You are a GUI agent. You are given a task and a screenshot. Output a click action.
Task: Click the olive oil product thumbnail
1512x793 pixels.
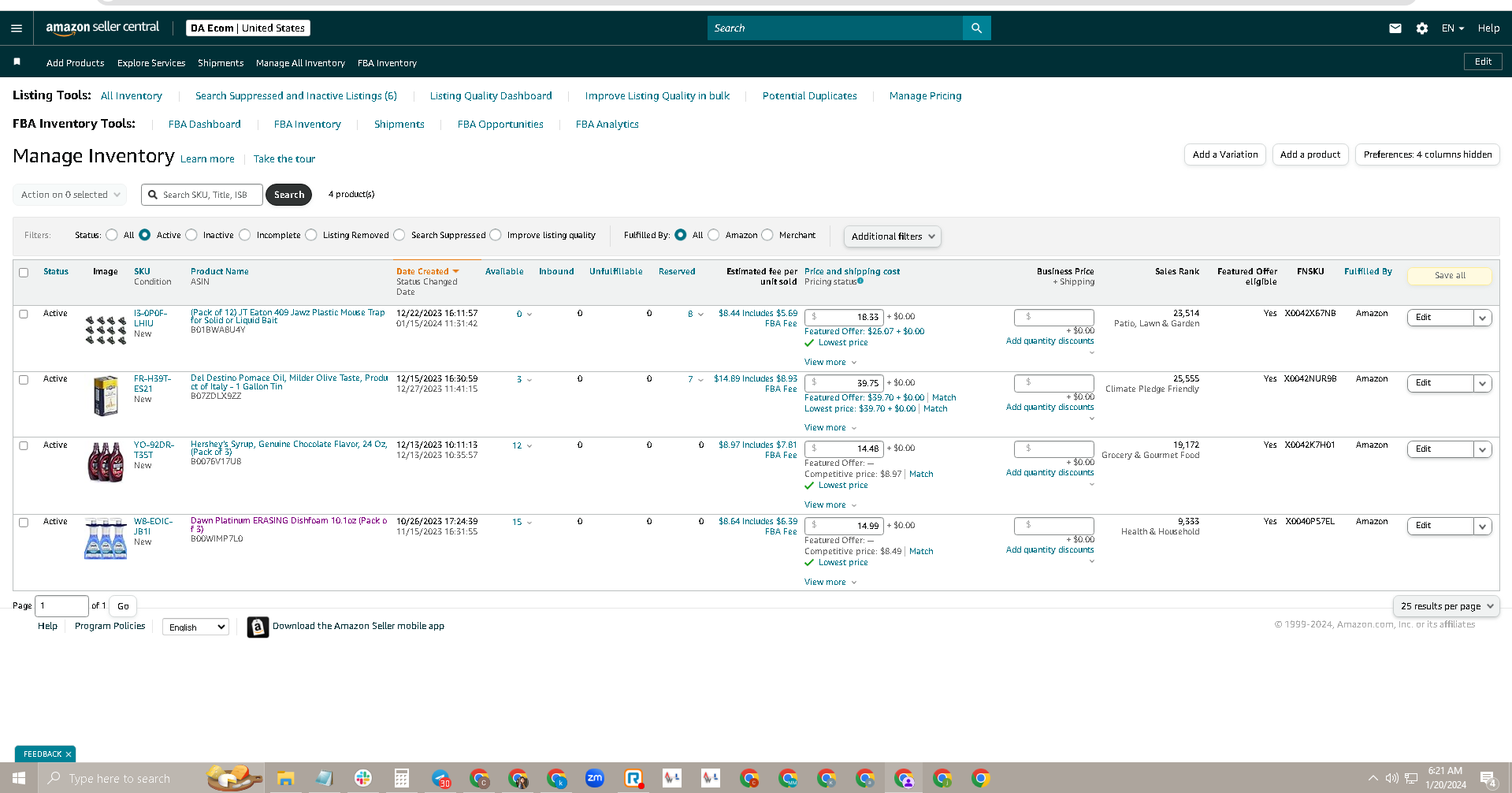tap(106, 396)
